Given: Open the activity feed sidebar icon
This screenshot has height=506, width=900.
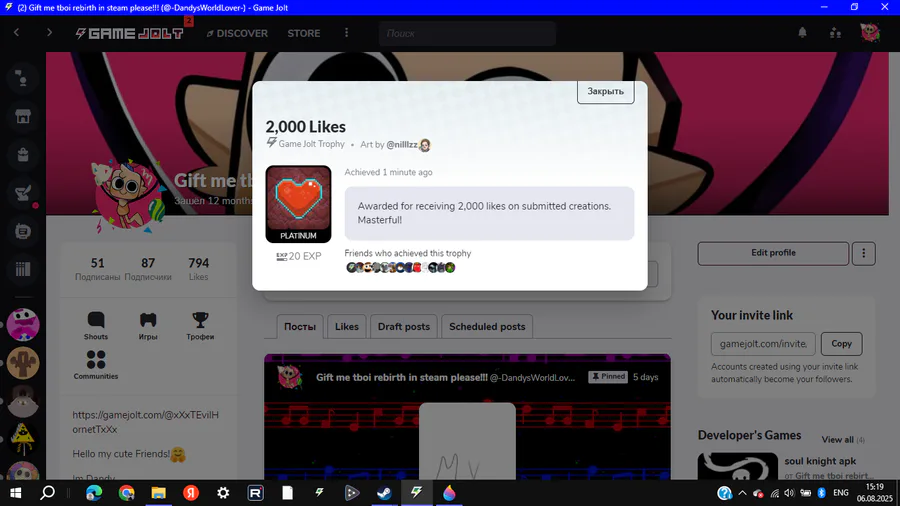Looking at the screenshot, I should pos(23,79).
